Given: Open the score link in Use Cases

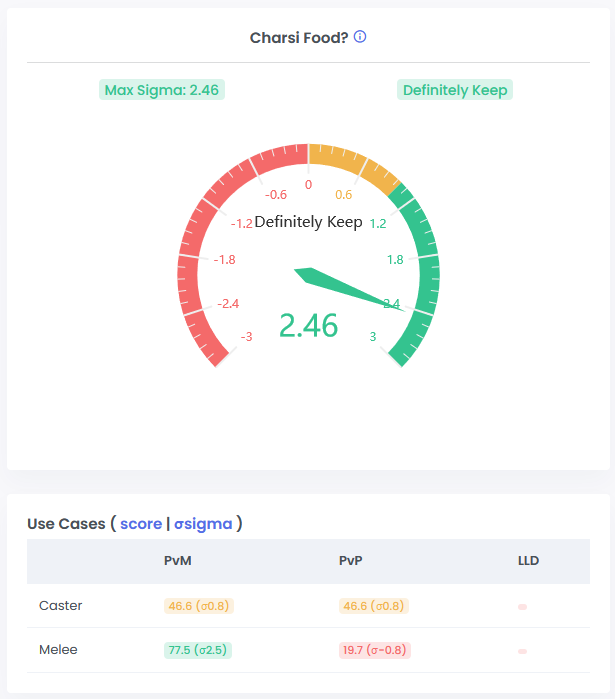Looking at the screenshot, I should (x=140, y=523).
